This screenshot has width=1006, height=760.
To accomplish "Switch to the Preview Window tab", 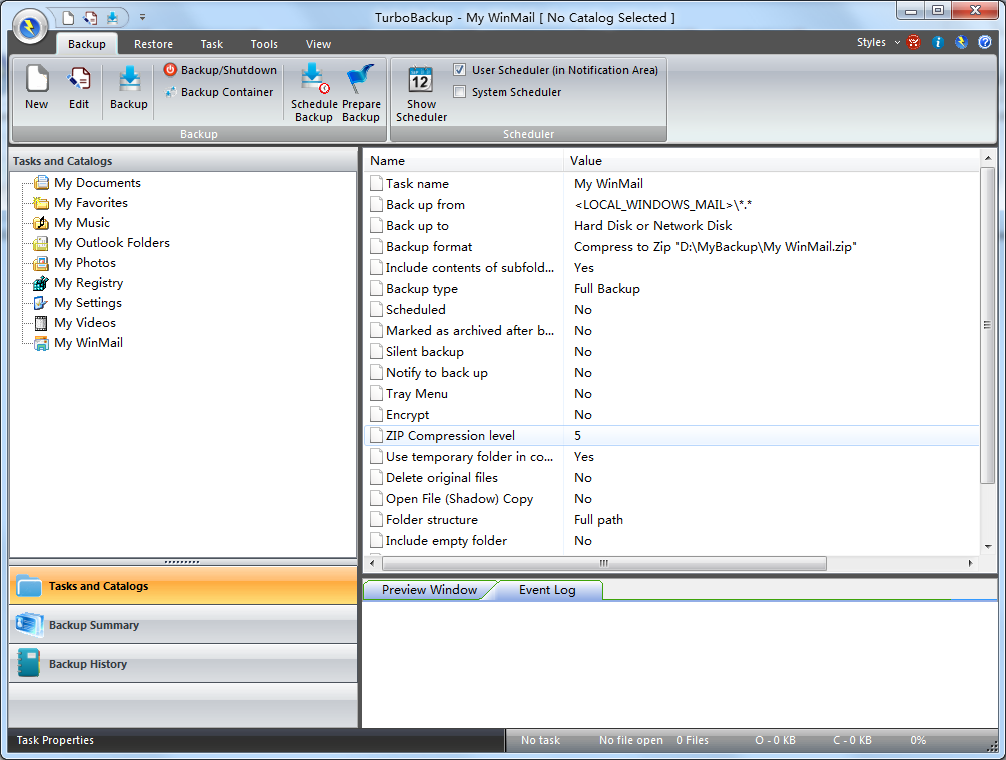I will point(429,590).
